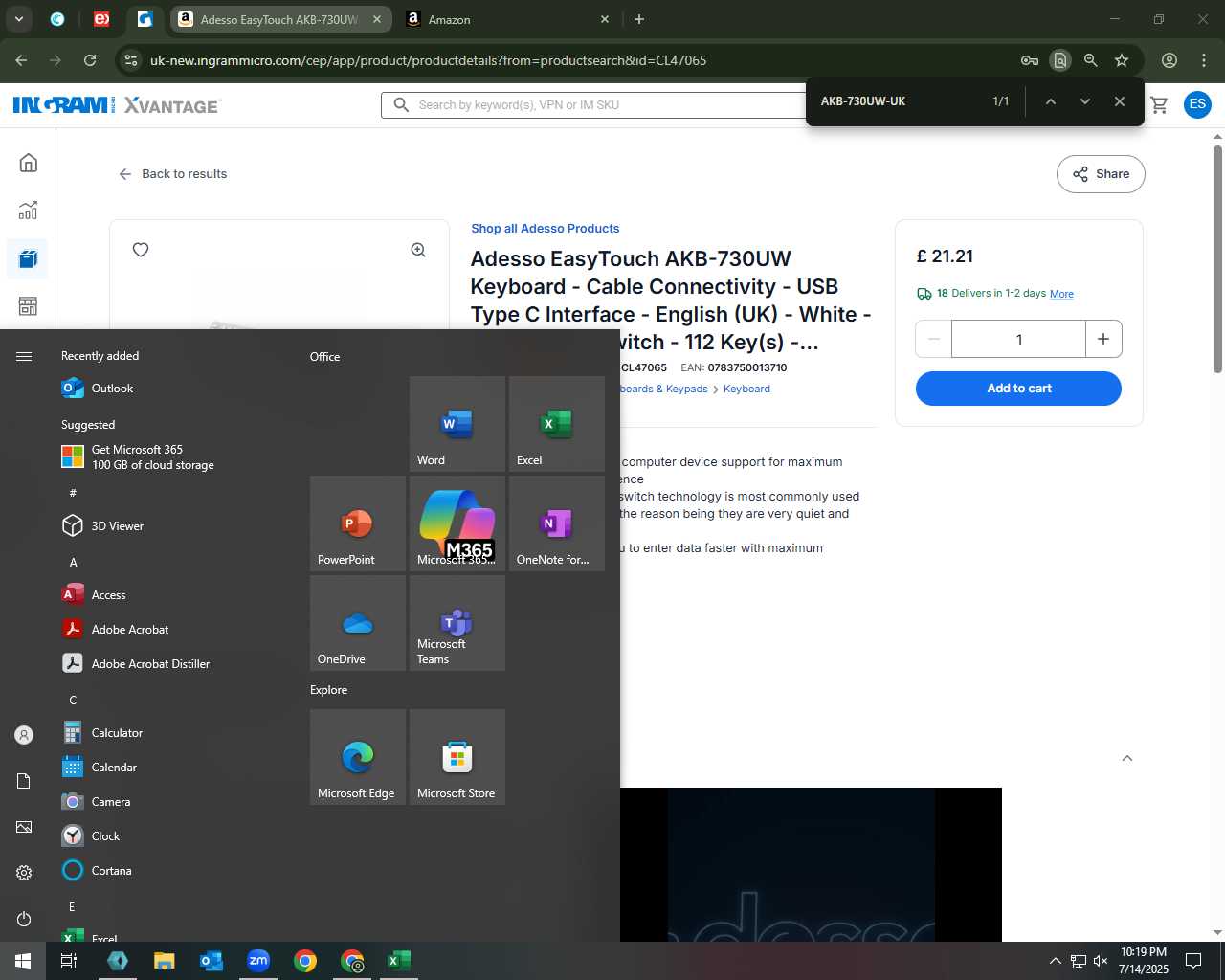This screenshot has height=980, width=1225.
Task: Open Microsoft Teams tile
Action: pos(457,622)
